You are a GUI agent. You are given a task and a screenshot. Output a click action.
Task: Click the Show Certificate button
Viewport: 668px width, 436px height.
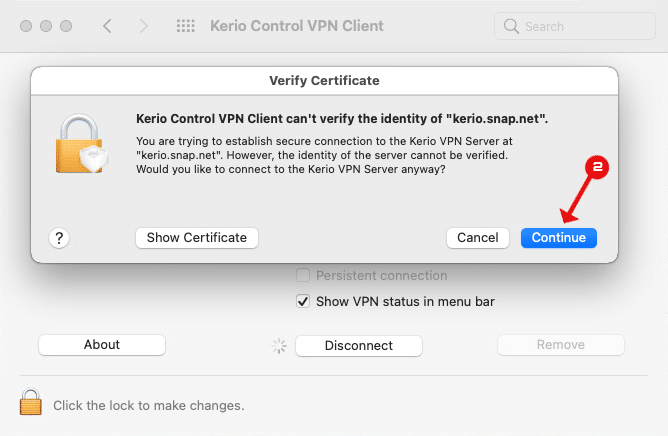[197, 237]
